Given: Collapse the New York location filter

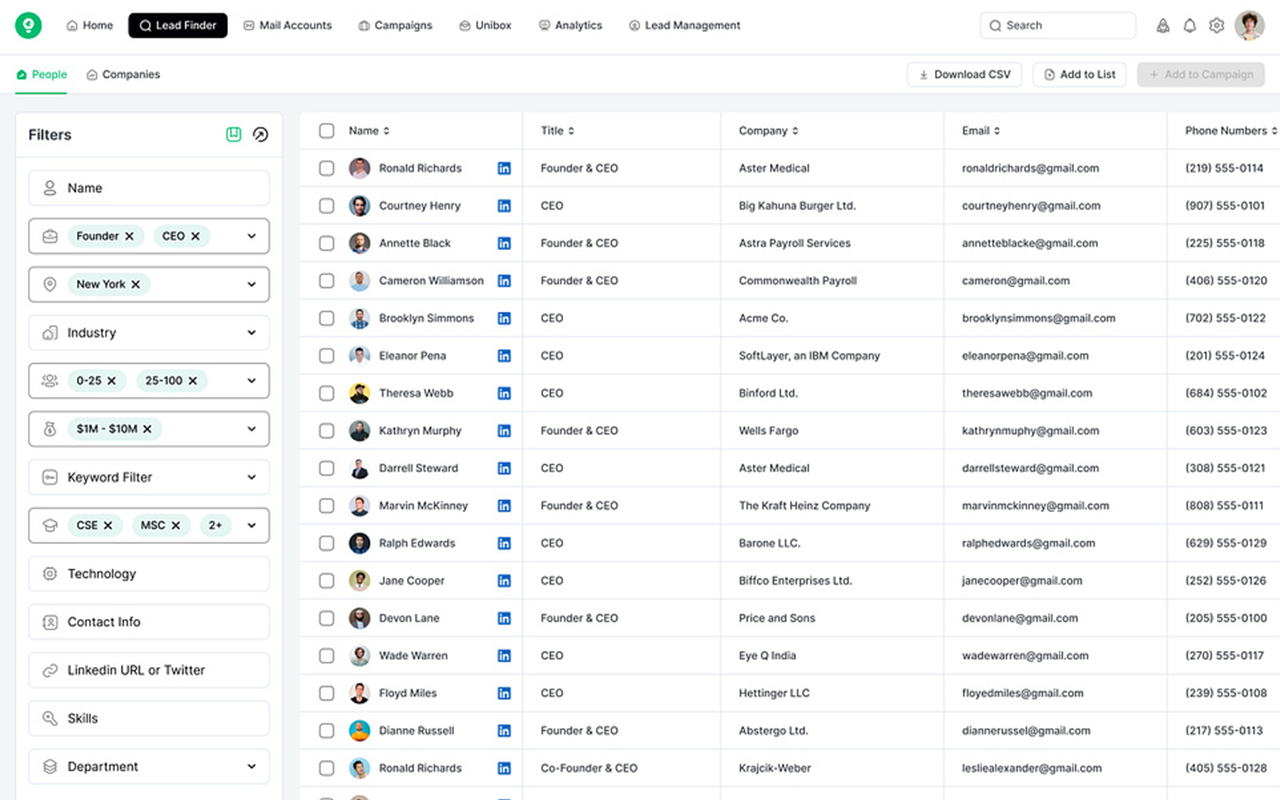Looking at the screenshot, I should click(x=251, y=284).
